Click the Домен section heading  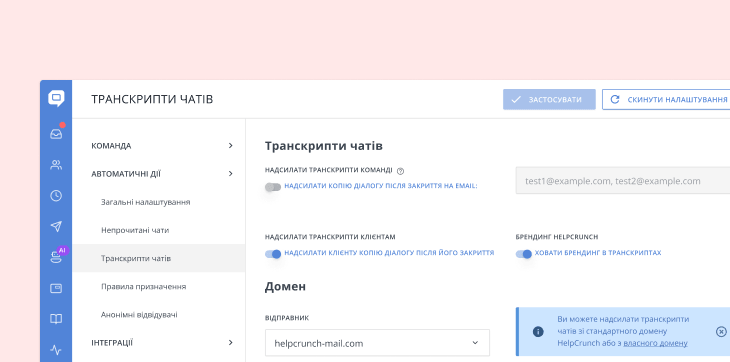(x=285, y=286)
